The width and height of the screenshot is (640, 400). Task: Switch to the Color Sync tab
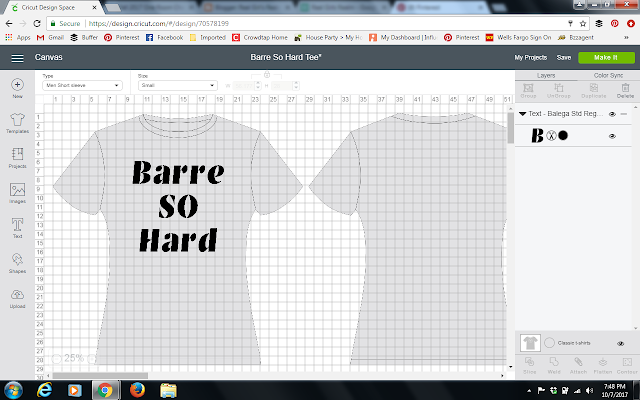(608, 76)
